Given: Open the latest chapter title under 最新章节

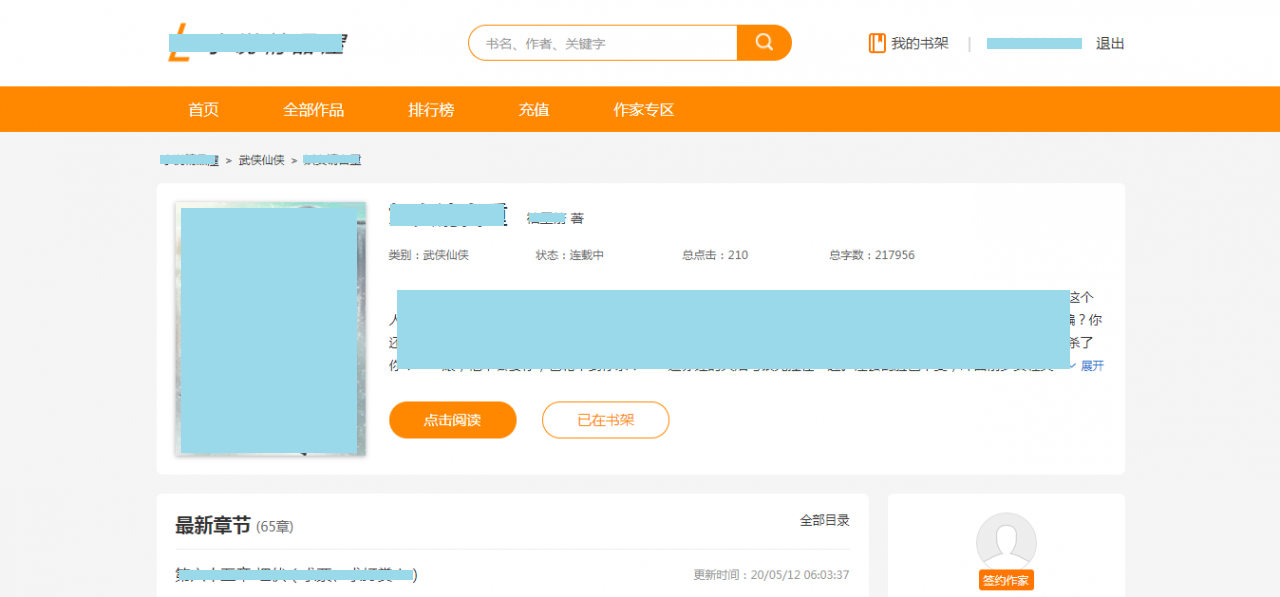Looking at the screenshot, I should (x=295, y=575).
